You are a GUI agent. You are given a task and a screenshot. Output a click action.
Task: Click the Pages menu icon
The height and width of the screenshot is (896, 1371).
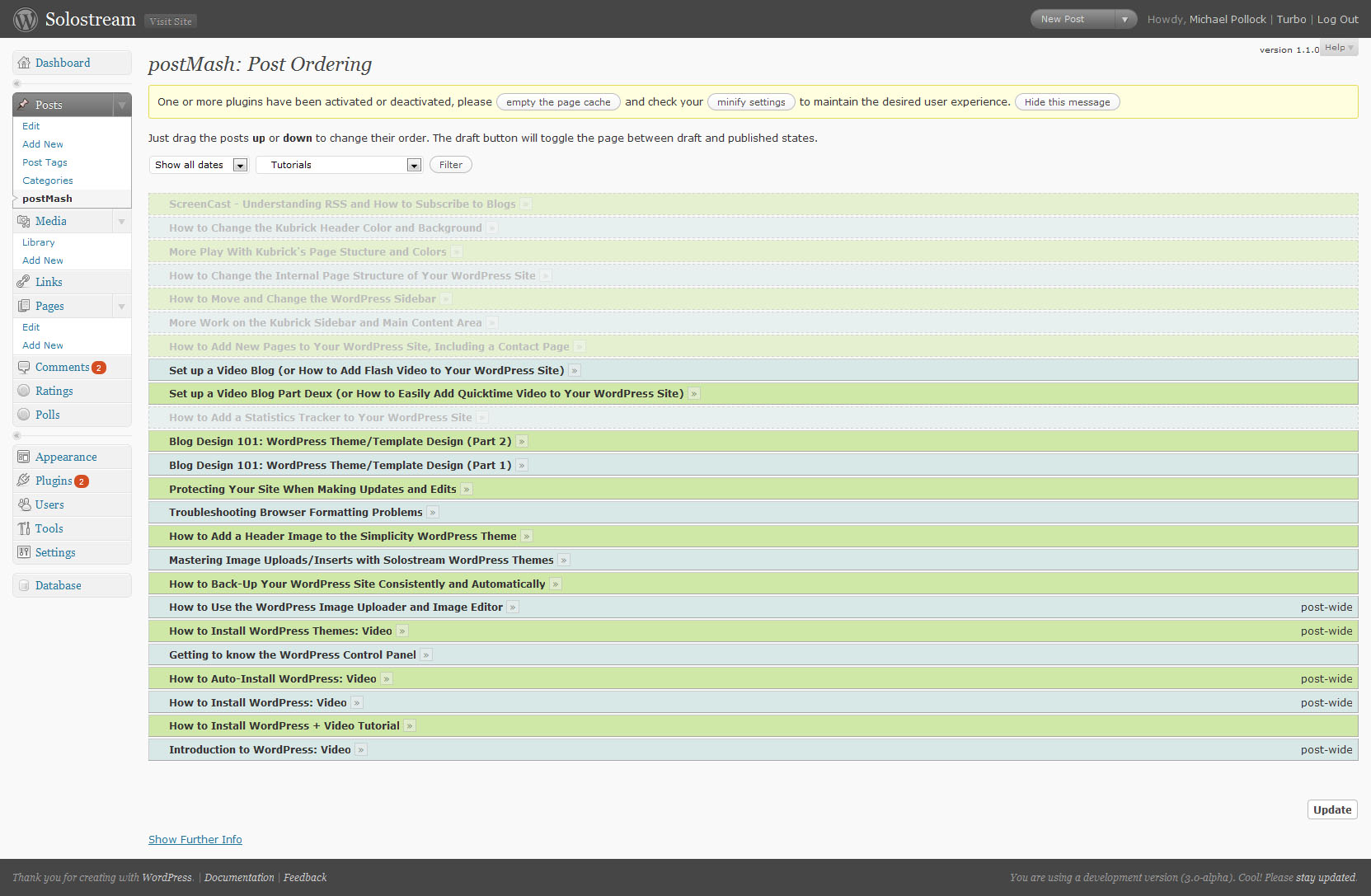click(x=24, y=306)
